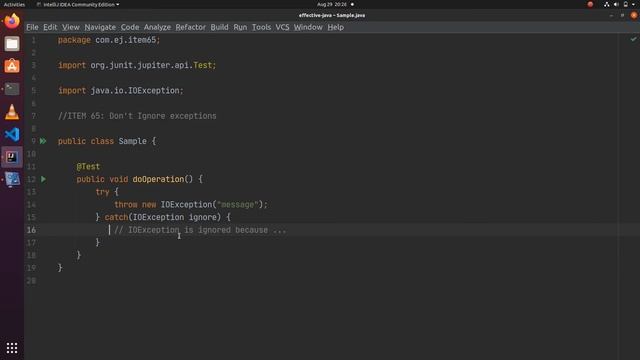Screen dimensions: 640x360
Task: Open the File menu
Action: [32, 27]
